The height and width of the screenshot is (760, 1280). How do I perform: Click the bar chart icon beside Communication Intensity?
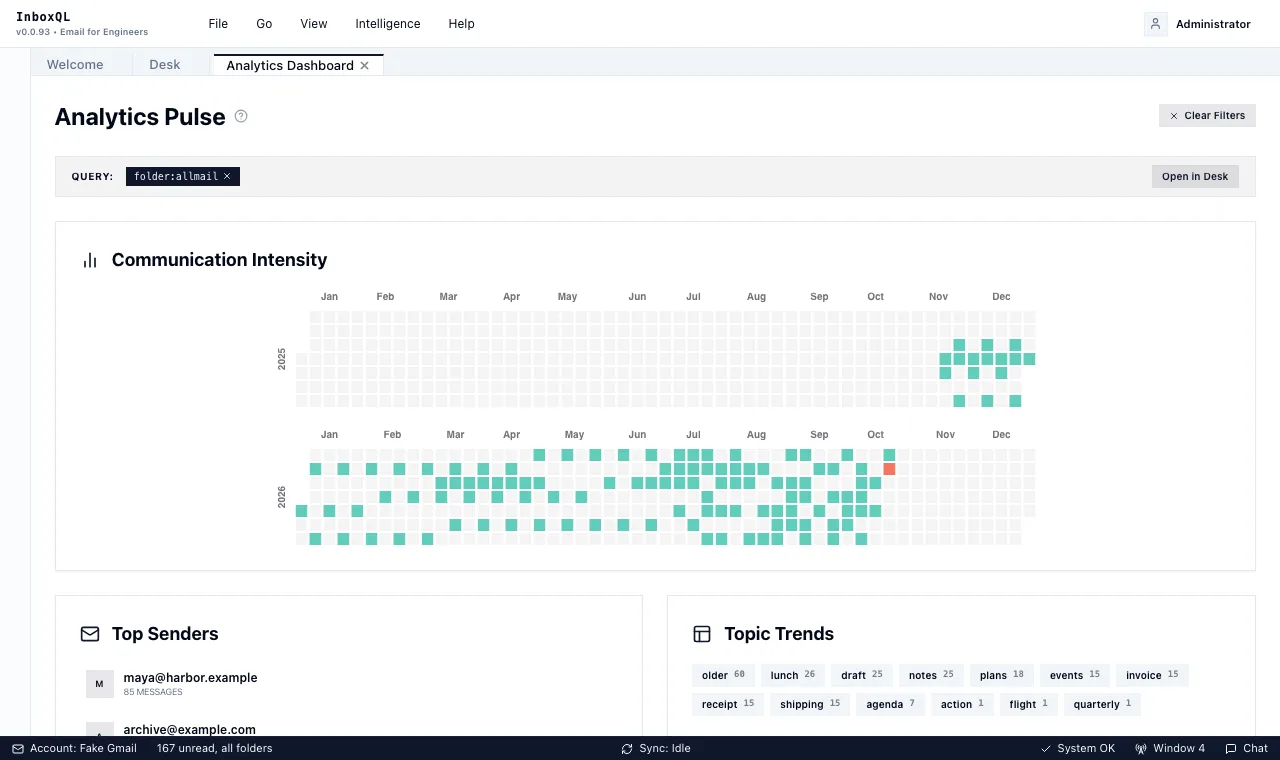90,260
